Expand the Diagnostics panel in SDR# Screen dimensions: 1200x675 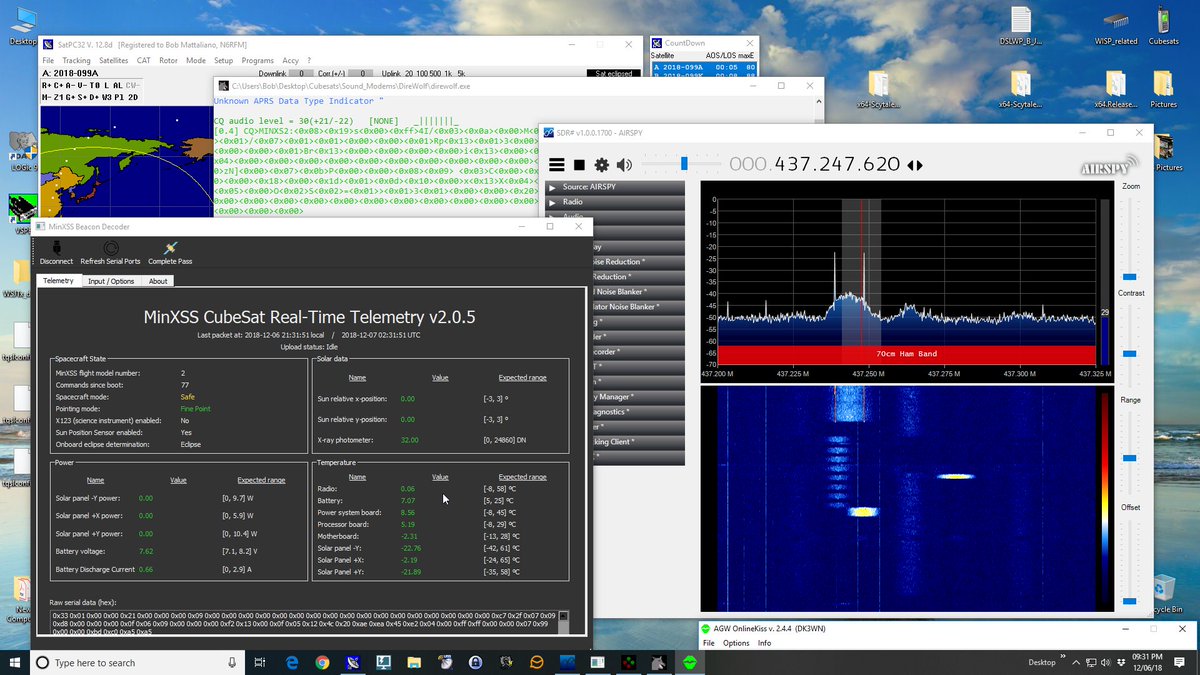(x=638, y=412)
